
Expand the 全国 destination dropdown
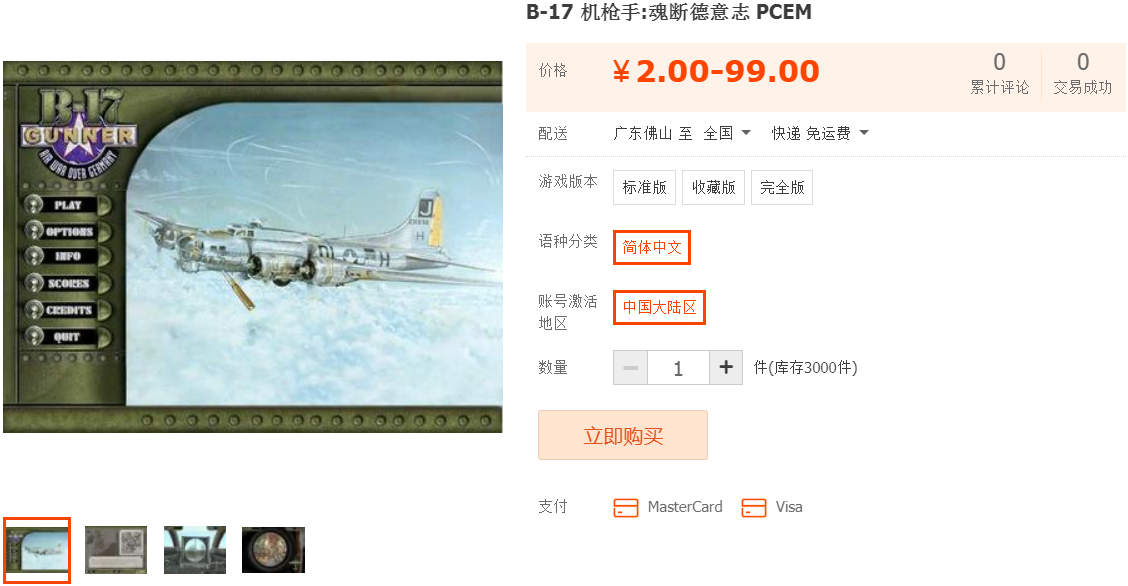coord(727,133)
